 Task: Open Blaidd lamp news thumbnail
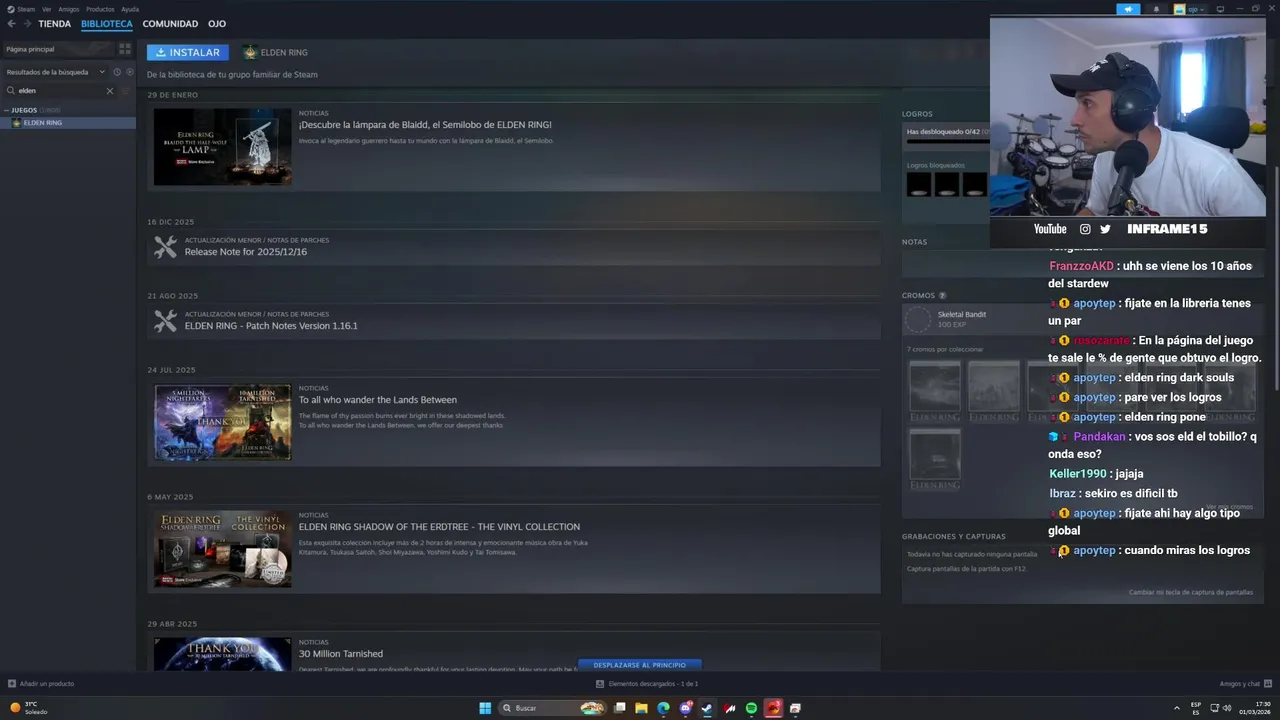(x=223, y=146)
